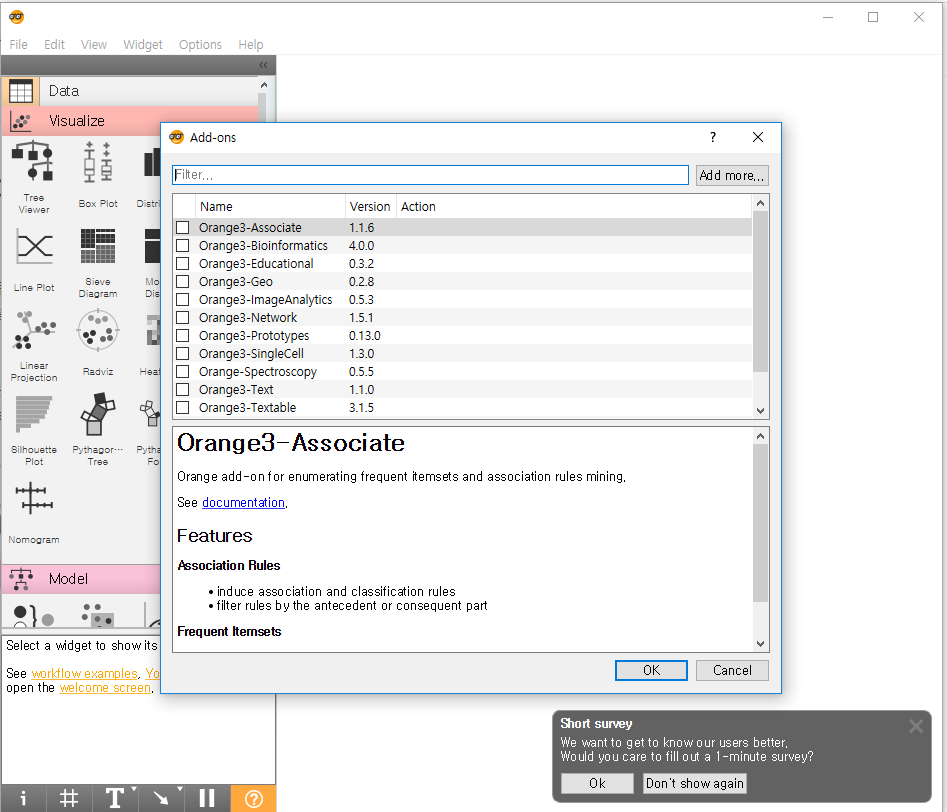Viewport: 947px width, 812px height.
Task: Select the Box Plot widget
Action: tap(97, 175)
